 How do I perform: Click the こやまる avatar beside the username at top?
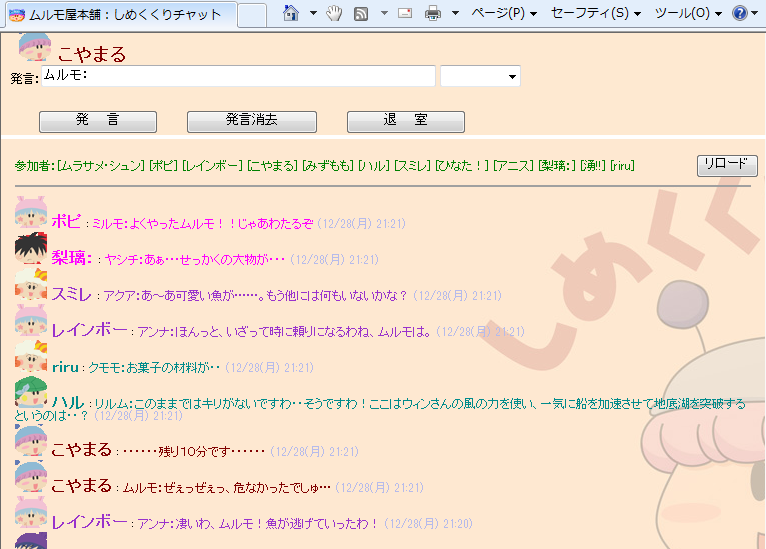pyautogui.click(x=34, y=47)
